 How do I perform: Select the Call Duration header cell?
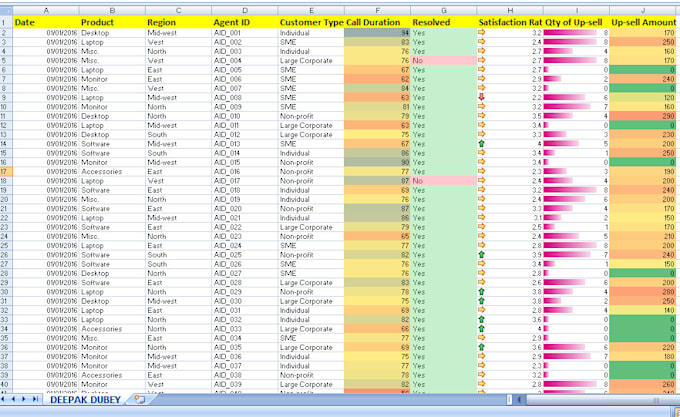[377, 22]
